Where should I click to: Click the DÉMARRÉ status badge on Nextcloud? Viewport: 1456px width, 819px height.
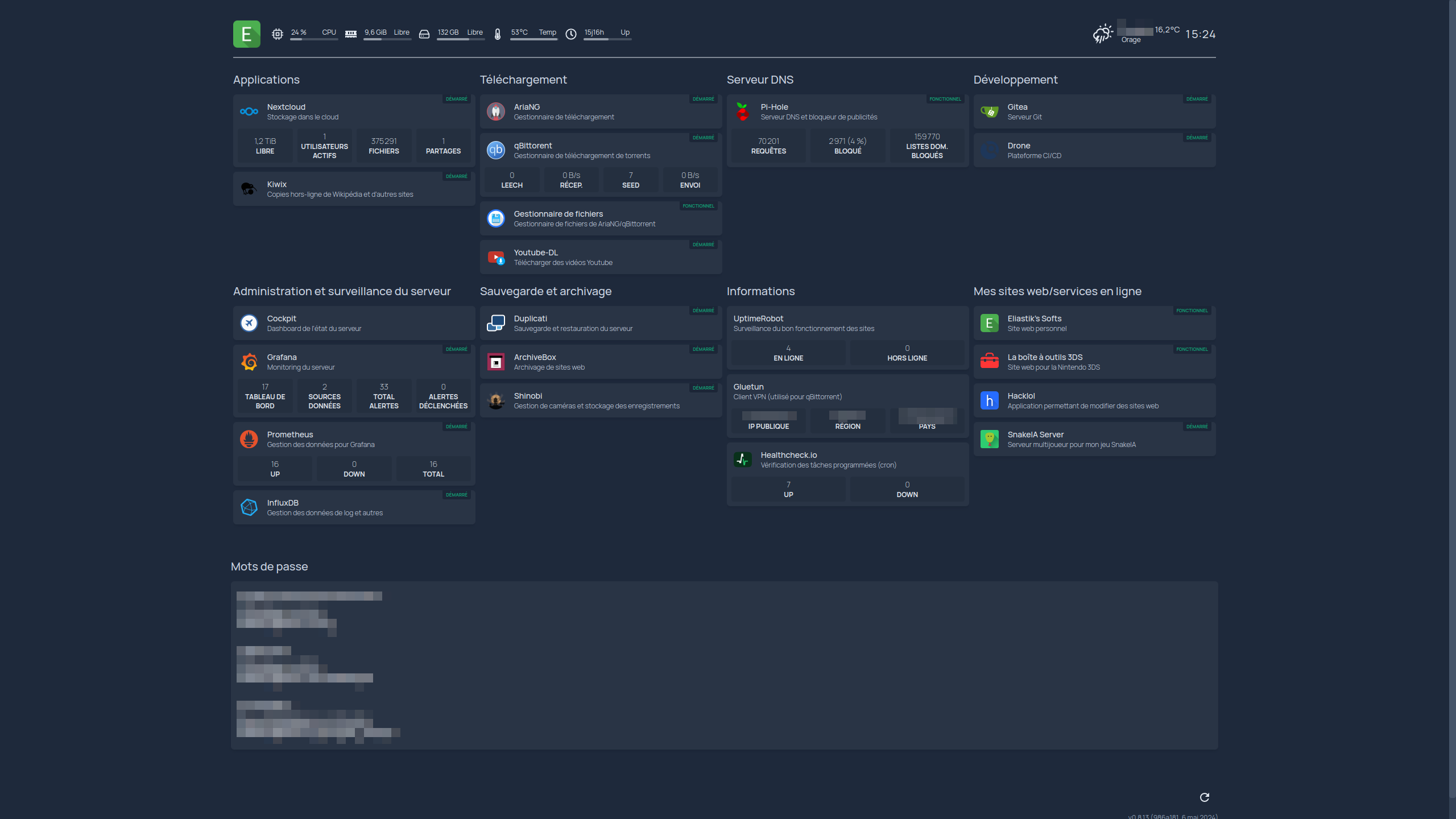(457, 99)
